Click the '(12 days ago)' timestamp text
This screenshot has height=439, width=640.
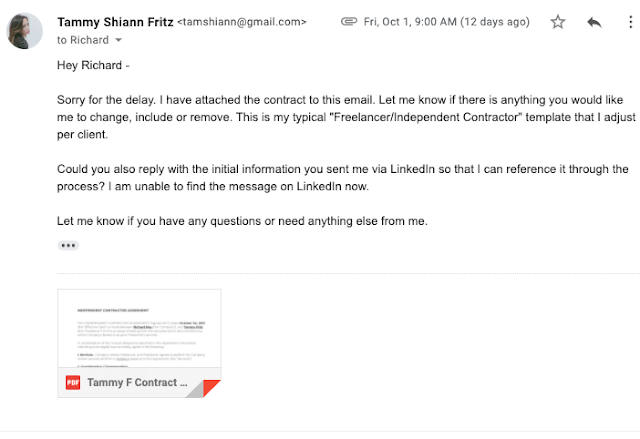495,22
